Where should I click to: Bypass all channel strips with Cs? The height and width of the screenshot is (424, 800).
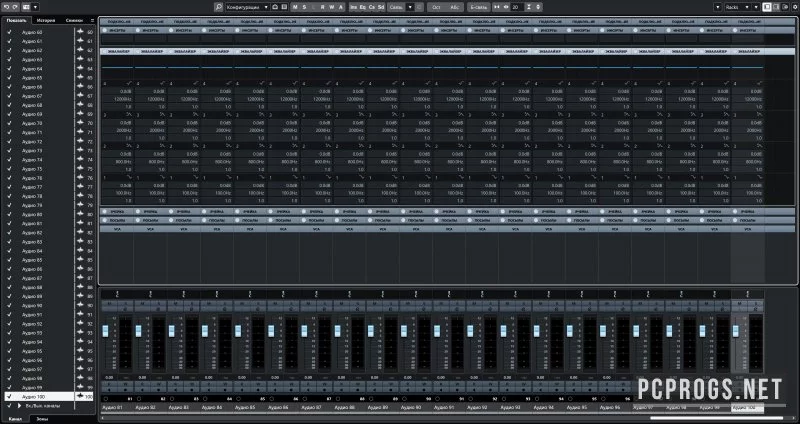pyautogui.click(x=372, y=7)
